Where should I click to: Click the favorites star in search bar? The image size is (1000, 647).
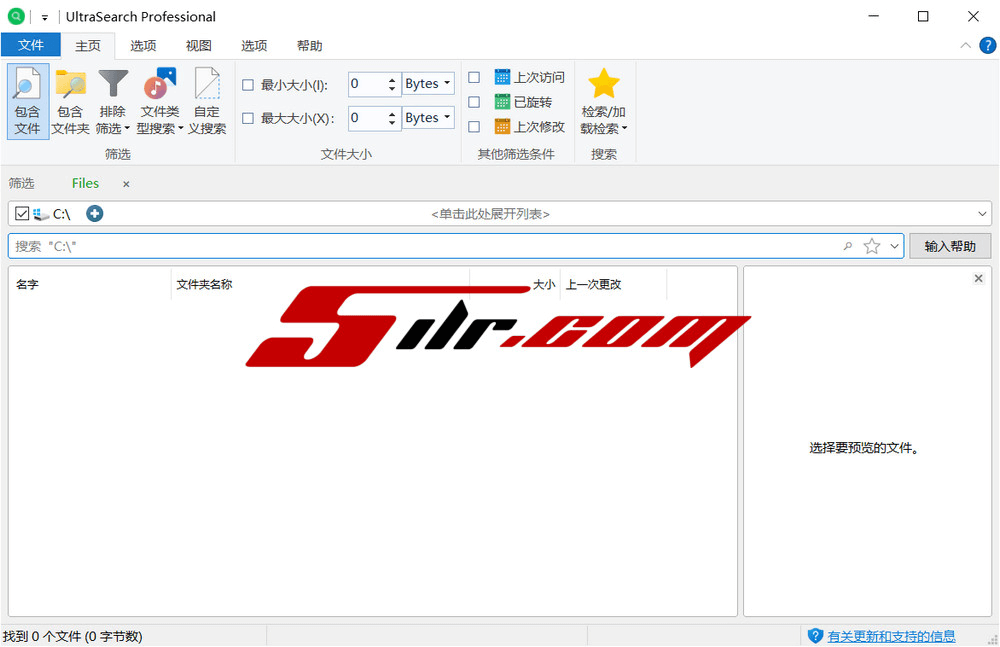coord(872,246)
